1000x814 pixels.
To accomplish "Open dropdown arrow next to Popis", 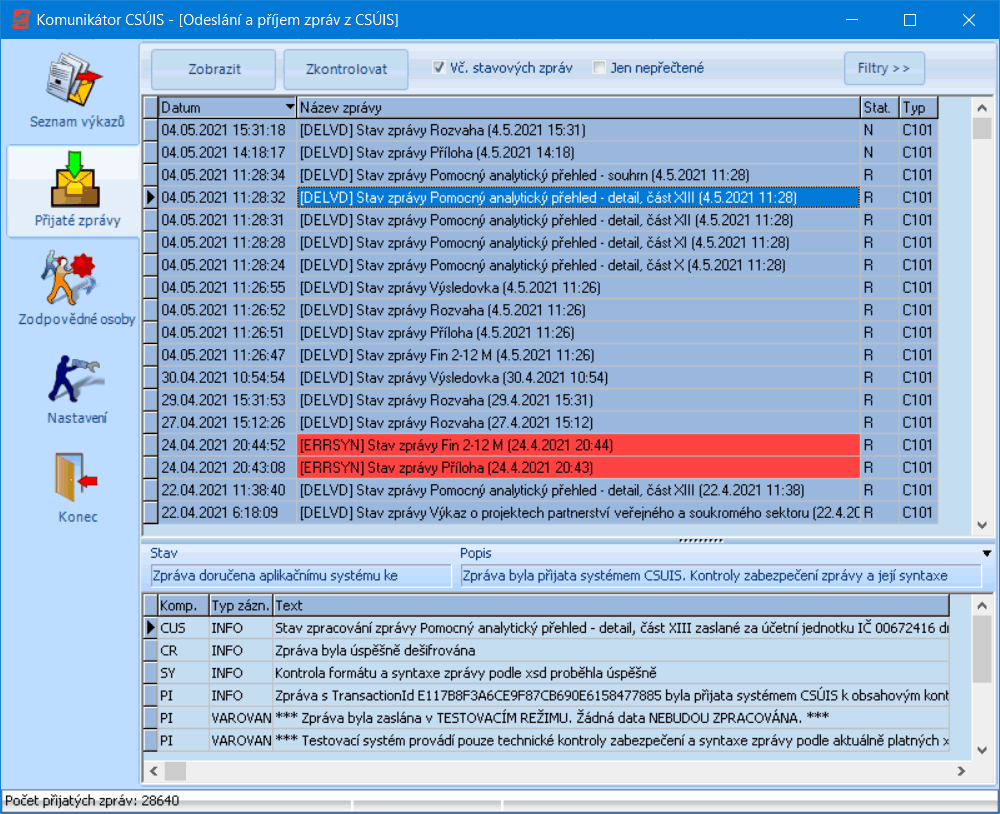I will (x=987, y=553).
